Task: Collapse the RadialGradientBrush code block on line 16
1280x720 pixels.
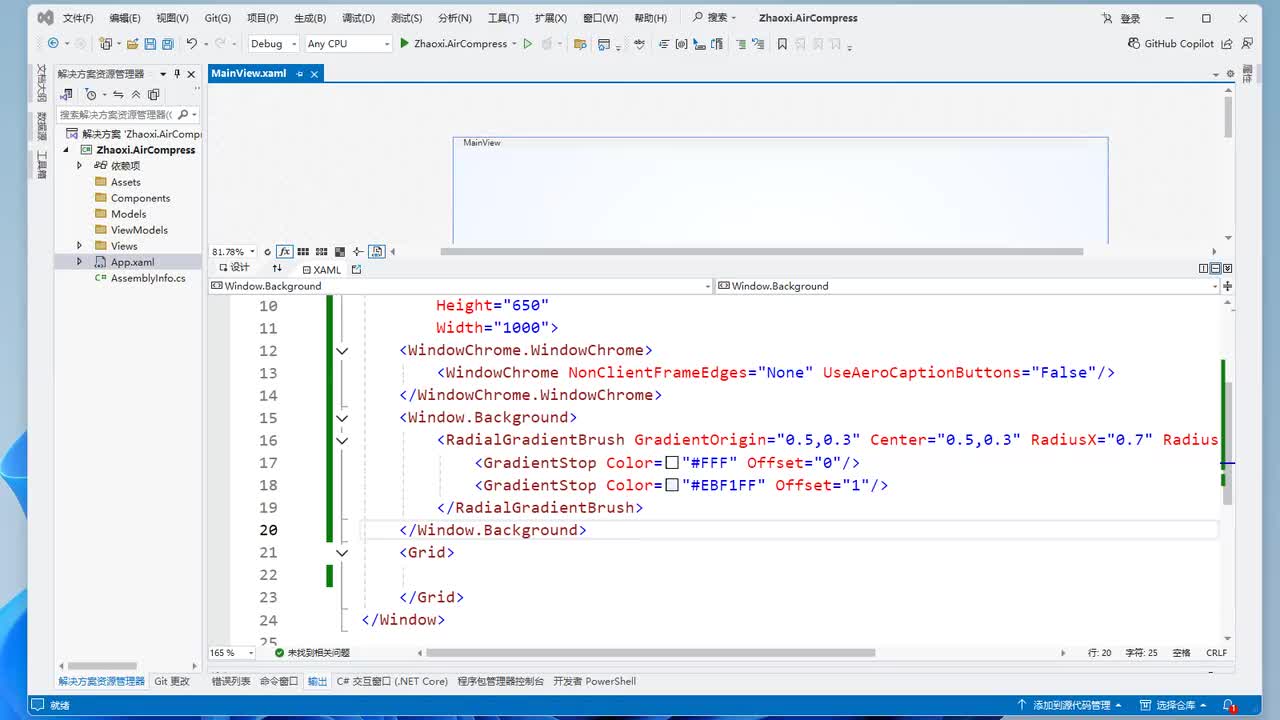Action: pyautogui.click(x=342, y=440)
